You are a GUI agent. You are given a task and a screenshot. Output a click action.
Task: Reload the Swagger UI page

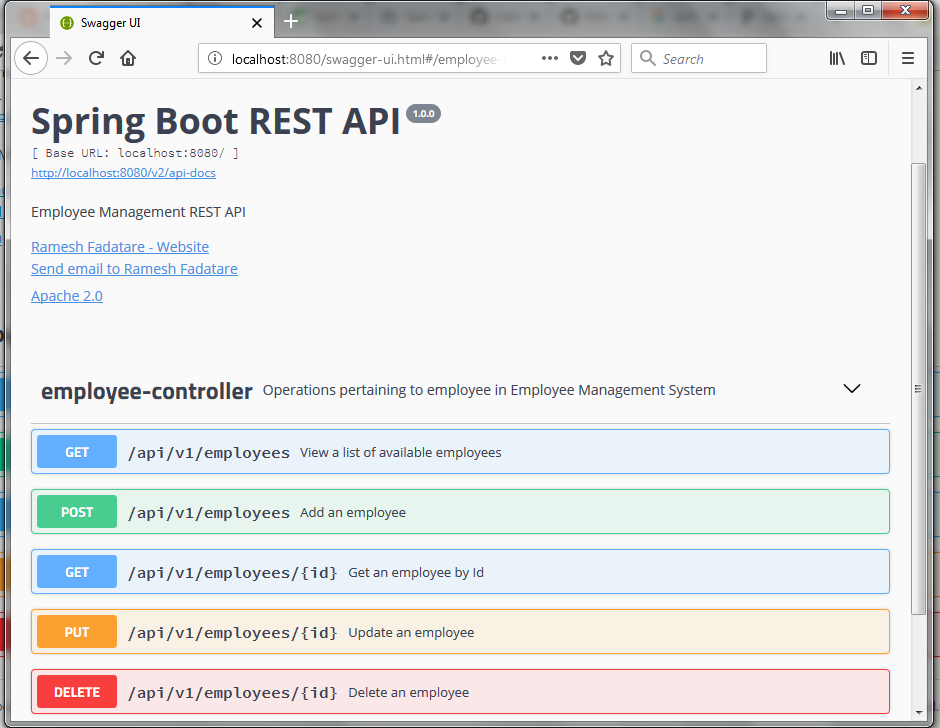96,58
